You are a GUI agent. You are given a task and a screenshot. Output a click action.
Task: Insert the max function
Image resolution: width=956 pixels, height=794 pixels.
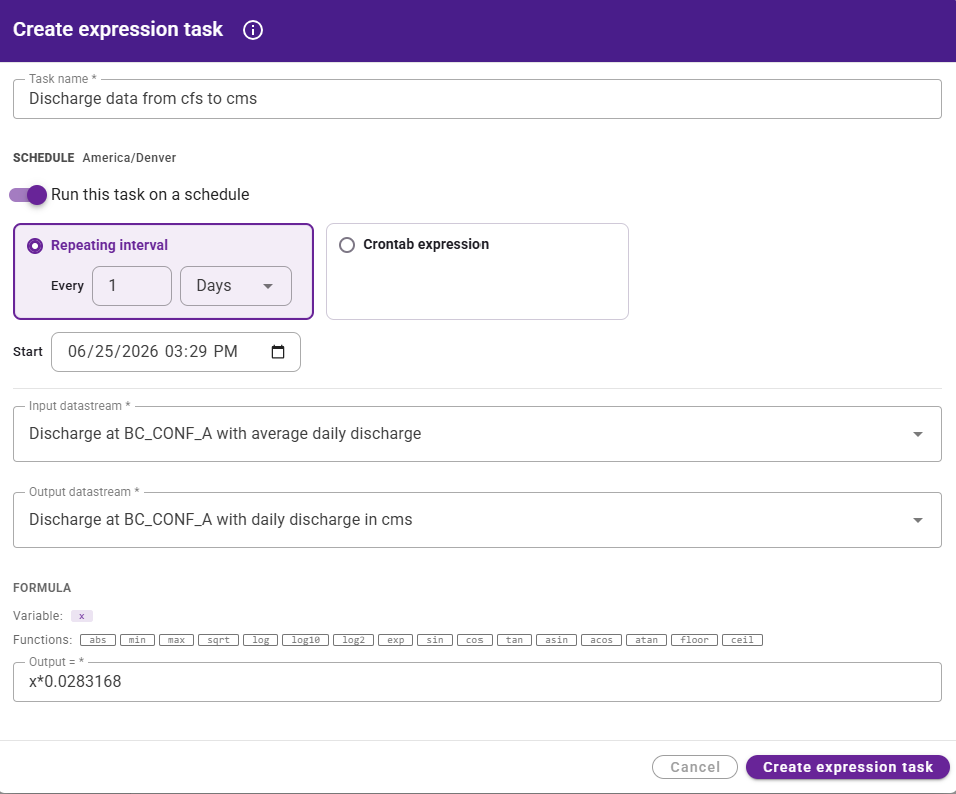point(176,640)
